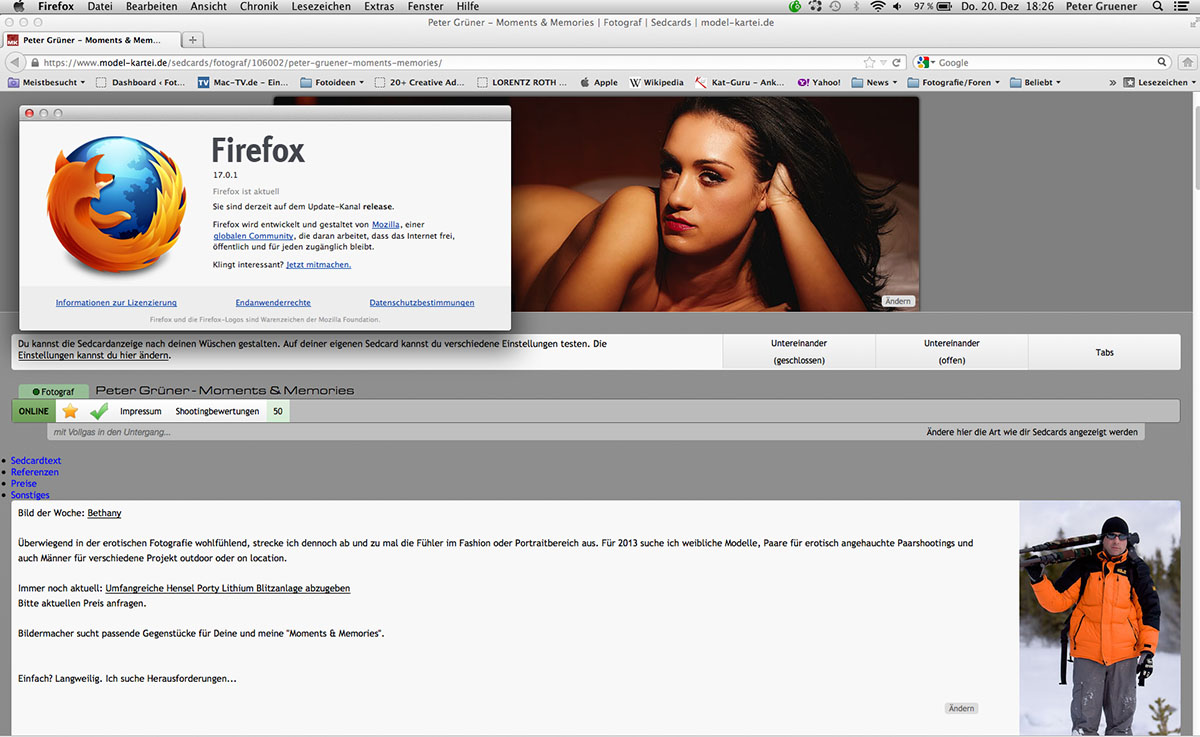1200x737 pixels.
Task: Click the Wi-Fi status icon
Action: [878, 6]
